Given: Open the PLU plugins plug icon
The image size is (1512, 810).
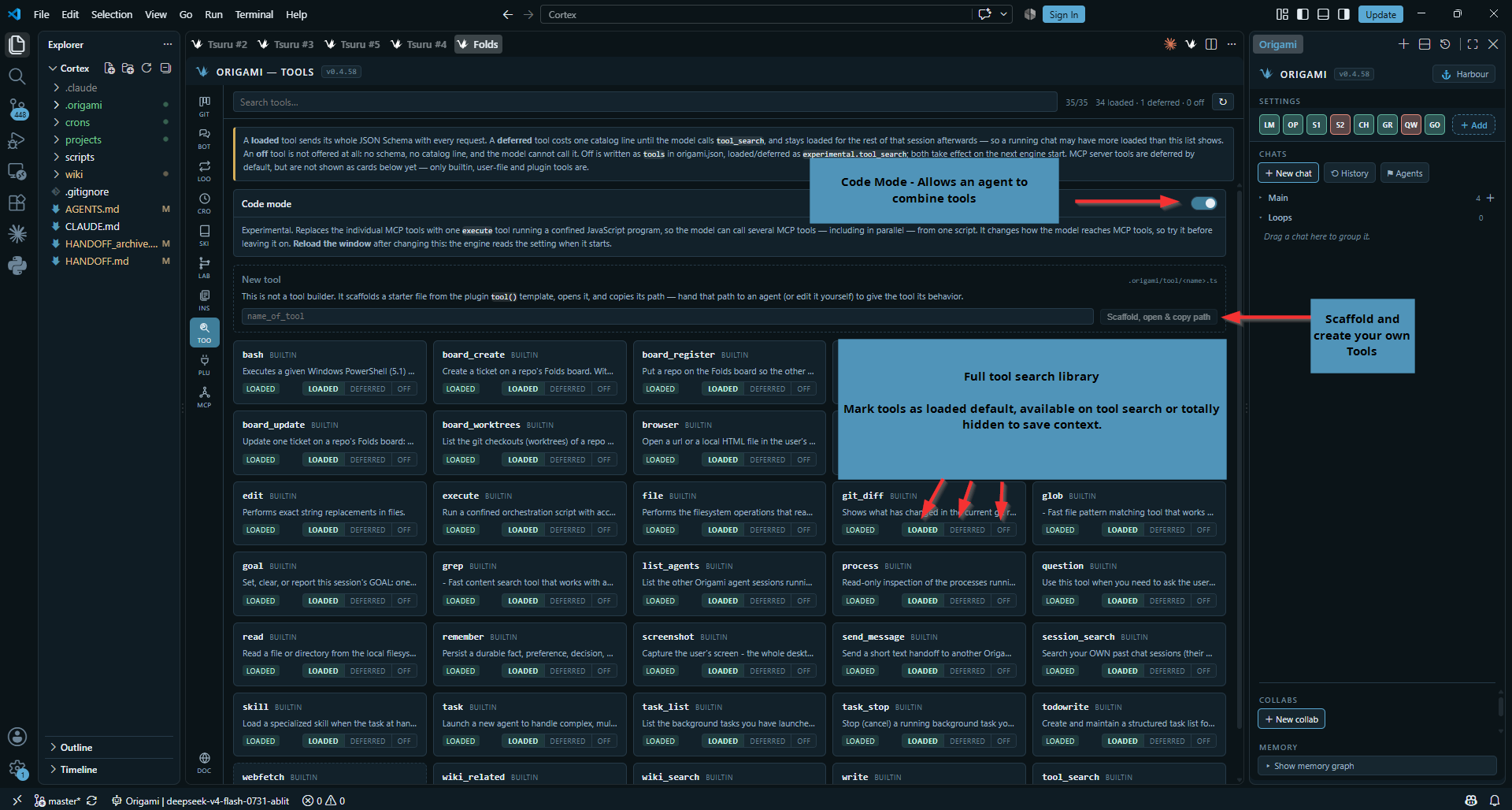Looking at the screenshot, I should [x=204, y=364].
